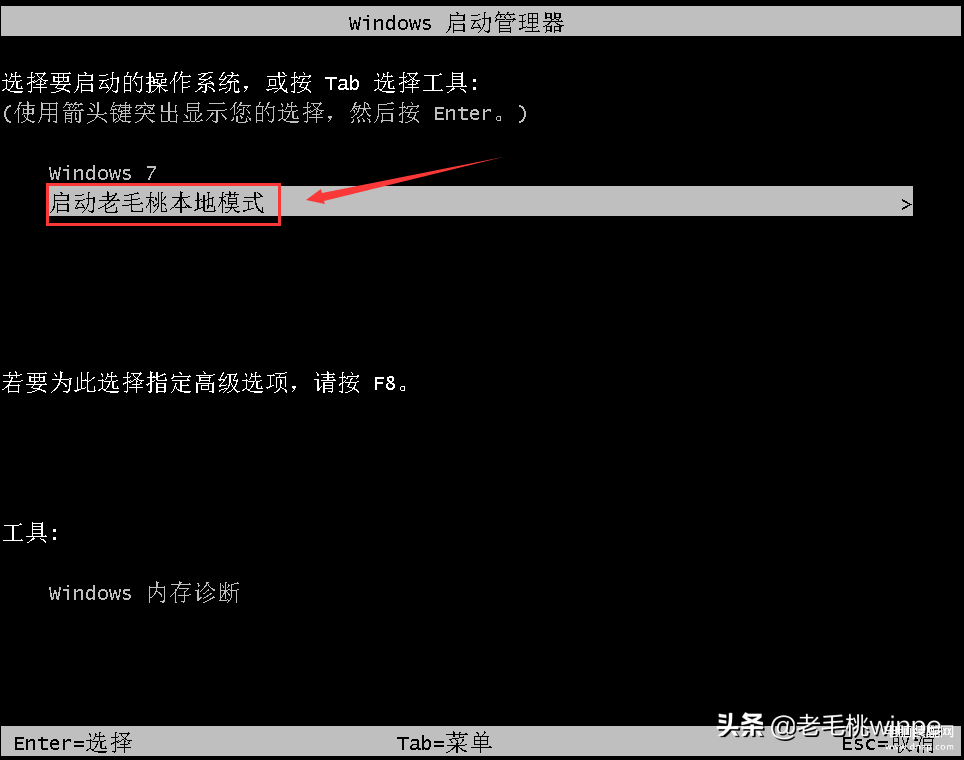Click the 工具: section label

pyautogui.click(x=31, y=532)
